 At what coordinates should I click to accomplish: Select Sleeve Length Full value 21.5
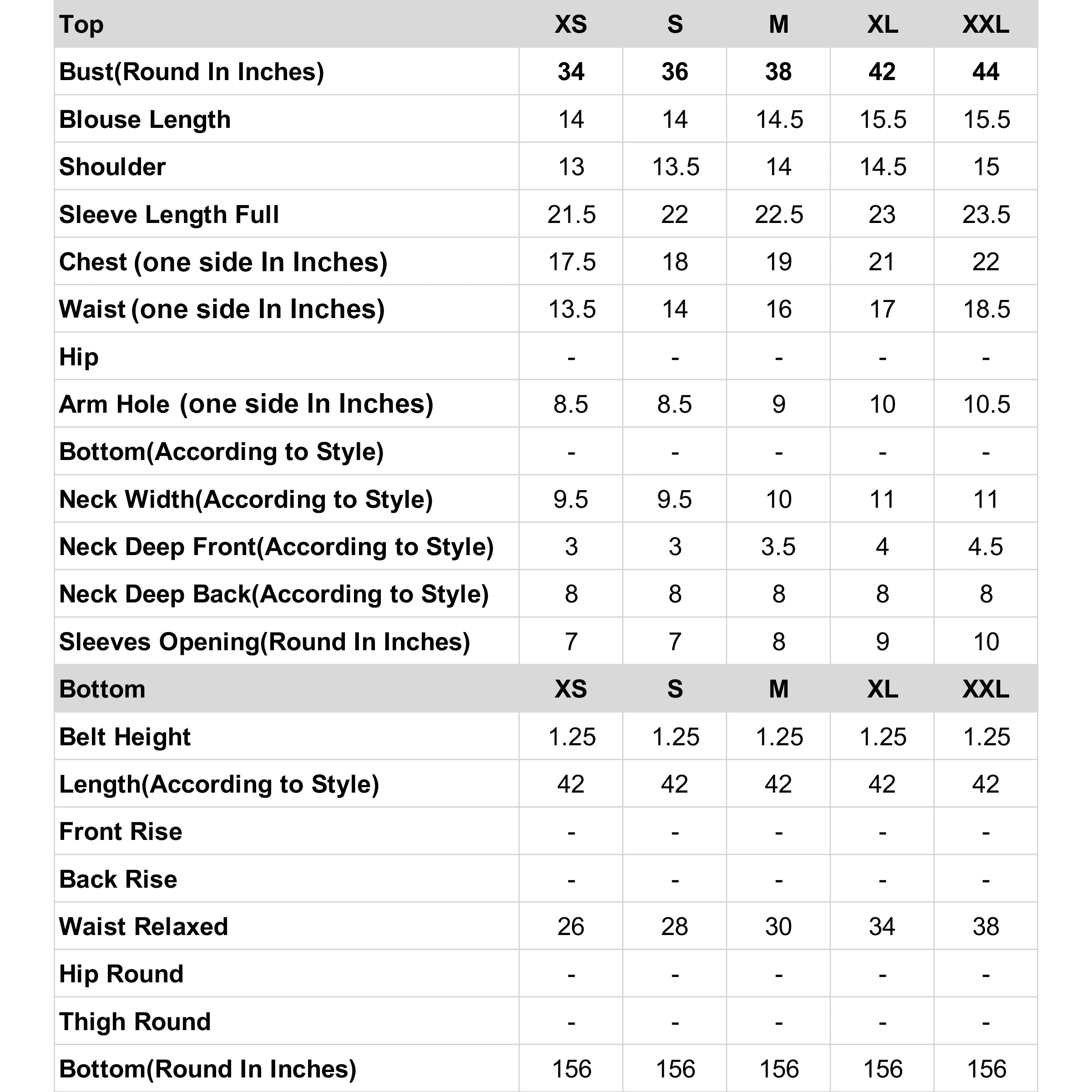(571, 215)
